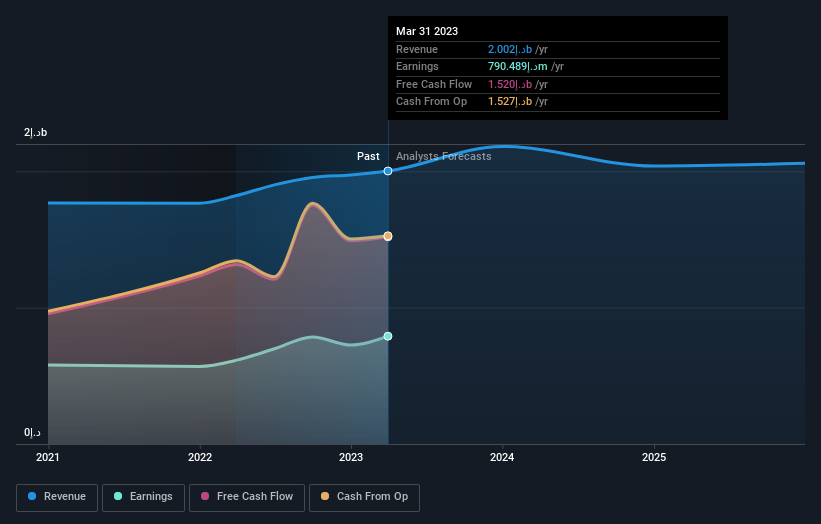Click the Cash From Op value 1.527
821x524 pixels.
pyautogui.click(x=510, y=102)
